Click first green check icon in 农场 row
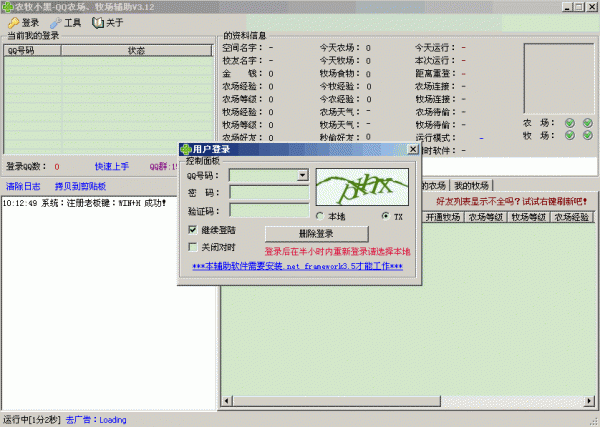The image size is (600, 427). (570, 123)
